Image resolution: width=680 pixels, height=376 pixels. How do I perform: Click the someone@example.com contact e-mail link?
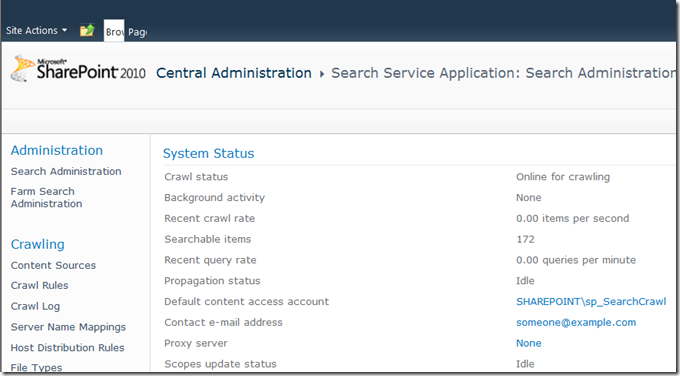(576, 323)
